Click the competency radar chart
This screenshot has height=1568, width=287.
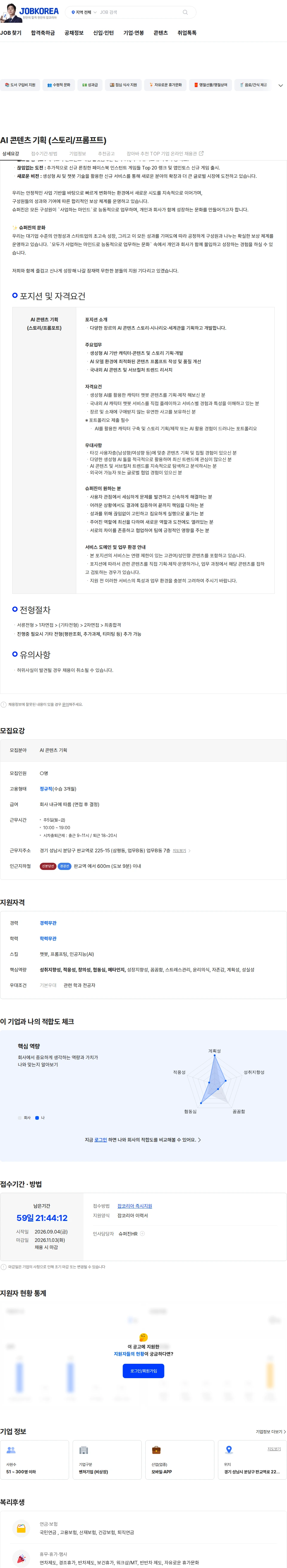coord(214,1081)
